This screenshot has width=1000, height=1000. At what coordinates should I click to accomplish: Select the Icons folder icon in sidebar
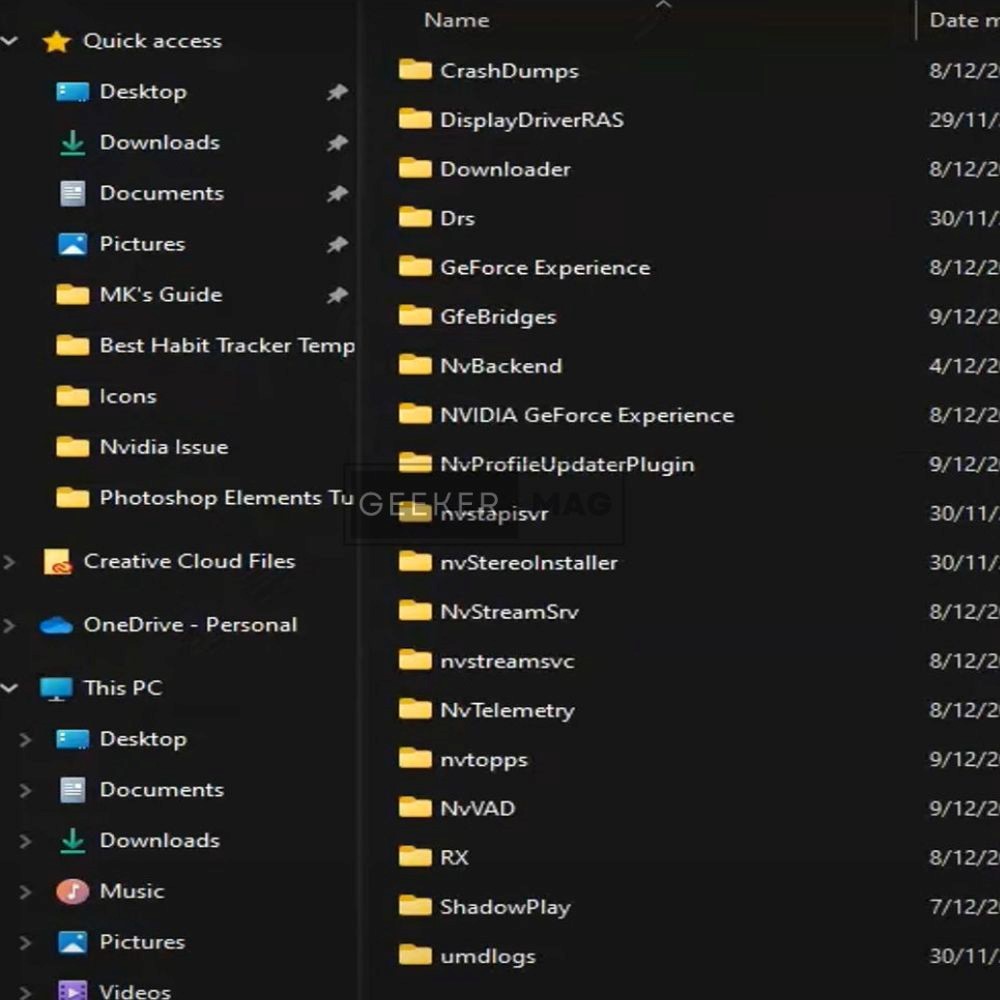point(72,396)
